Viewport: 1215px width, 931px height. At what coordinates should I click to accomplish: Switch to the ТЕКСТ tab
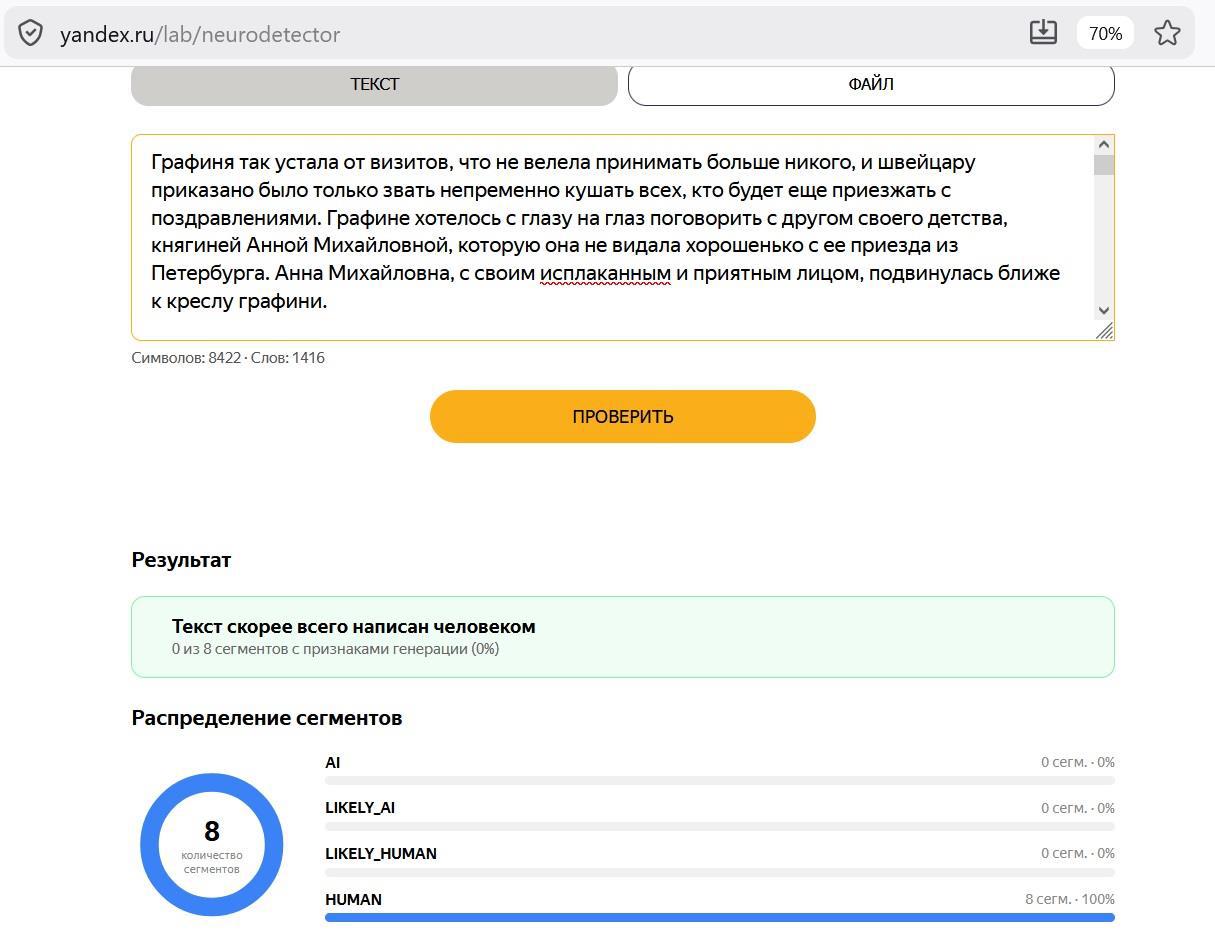[x=374, y=85]
